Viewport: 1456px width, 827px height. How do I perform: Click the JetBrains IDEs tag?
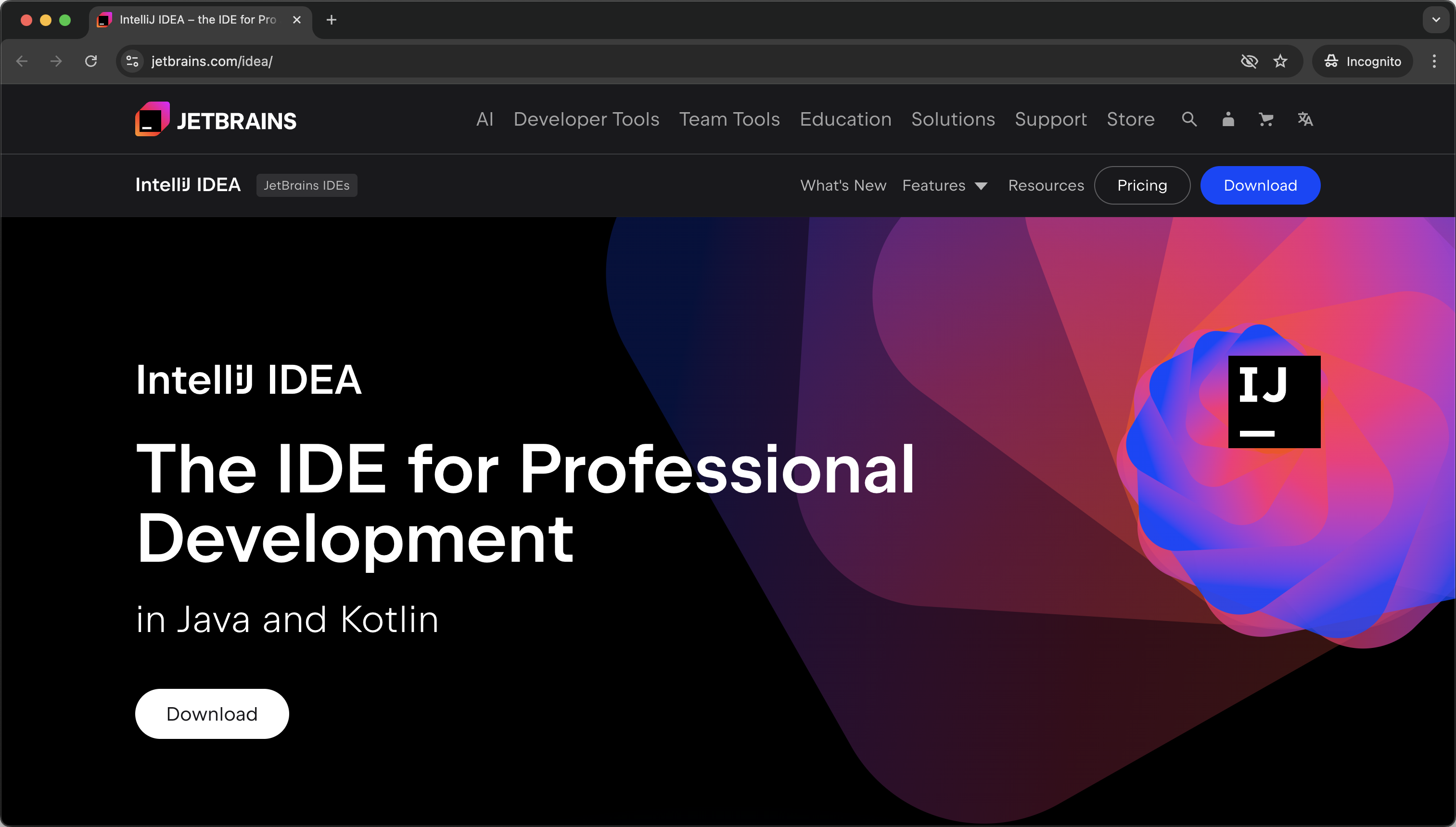point(307,185)
